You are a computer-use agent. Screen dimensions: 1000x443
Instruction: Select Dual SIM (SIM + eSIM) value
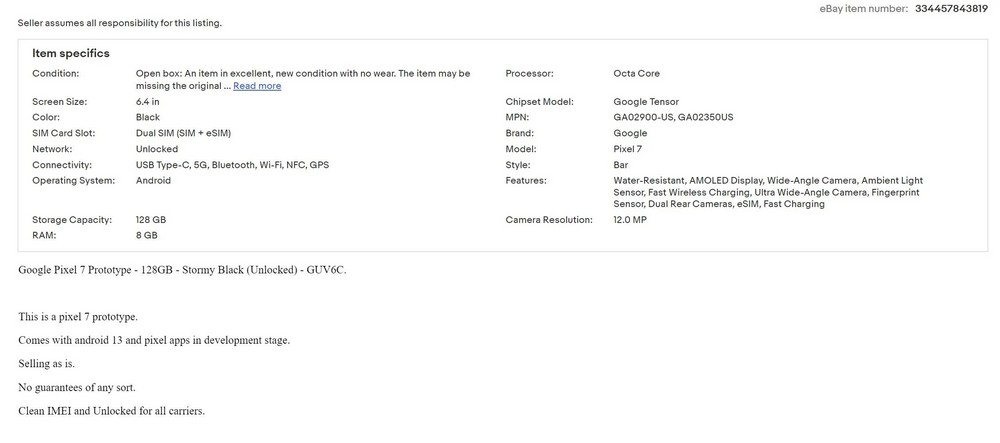[183, 133]
